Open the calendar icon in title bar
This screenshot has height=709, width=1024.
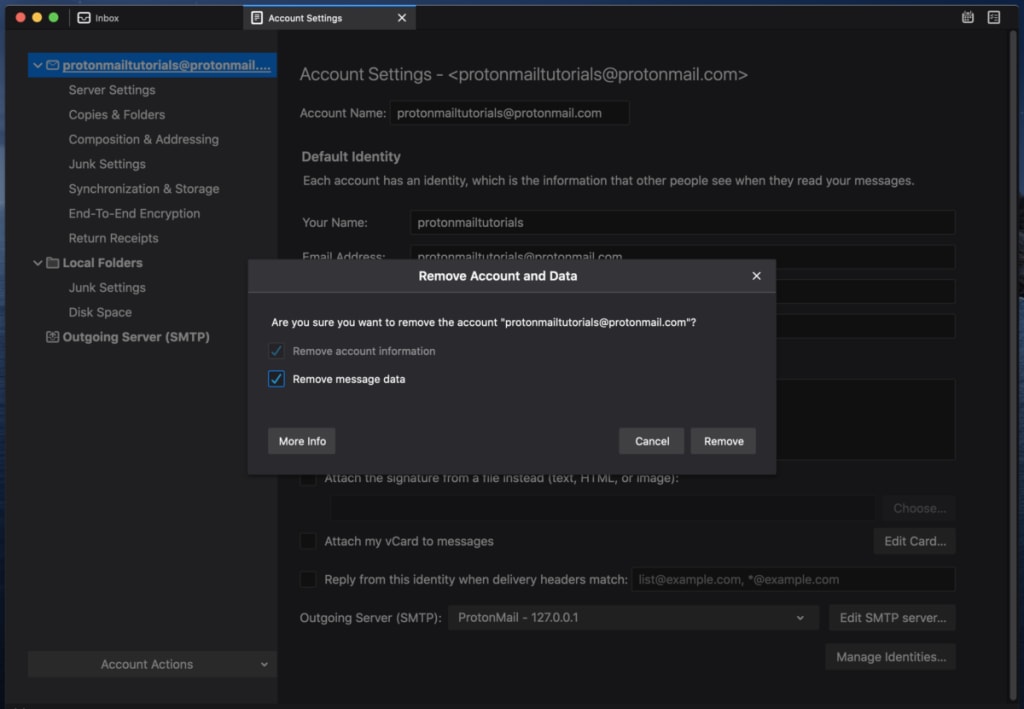click(x=968, y=18)
